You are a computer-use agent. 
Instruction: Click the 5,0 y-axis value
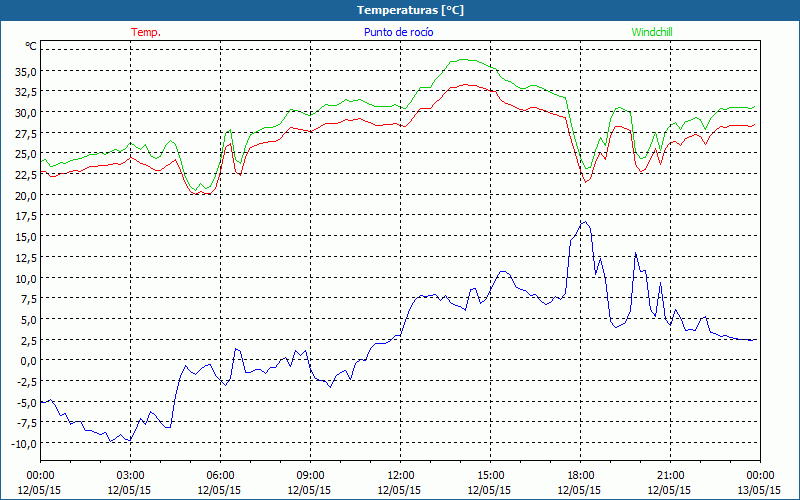(28, 320)
